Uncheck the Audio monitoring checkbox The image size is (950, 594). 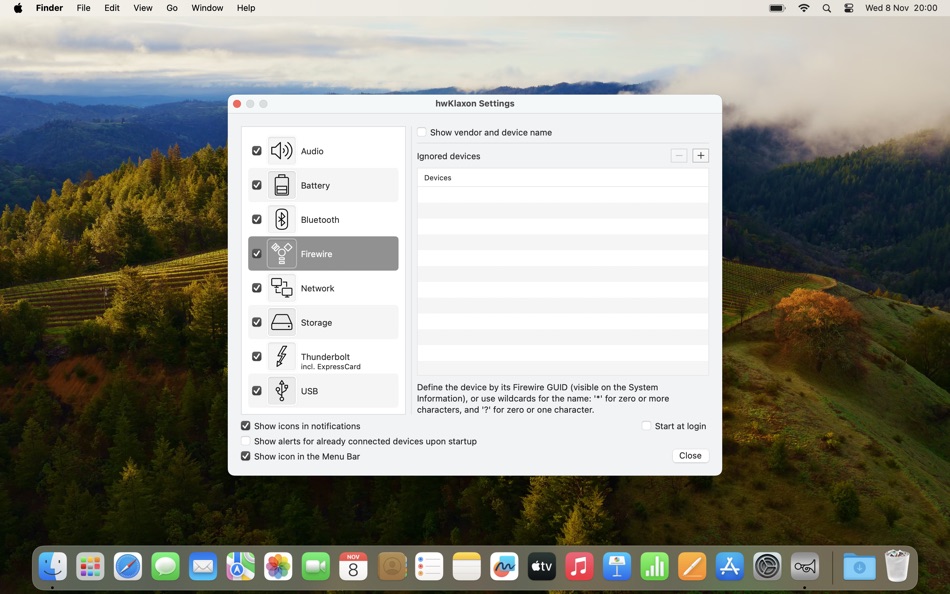coord(257,150)
